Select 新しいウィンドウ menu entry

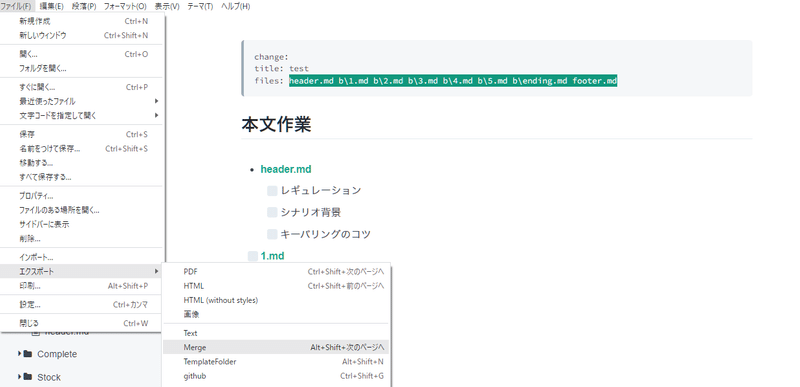coord(82,36)
